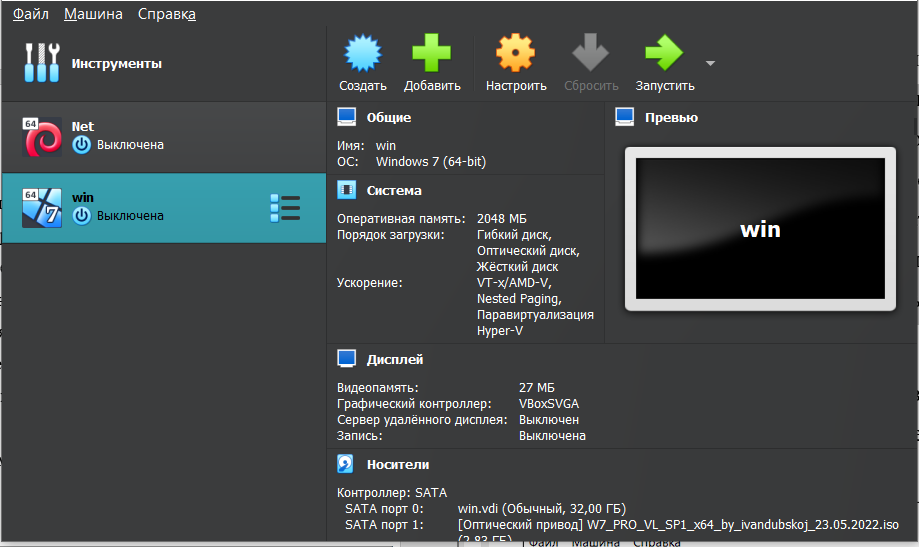The height and width of the screenshot is (547, 919).
Task: Select the win virtual machine name
Action: tap(83, 198)
